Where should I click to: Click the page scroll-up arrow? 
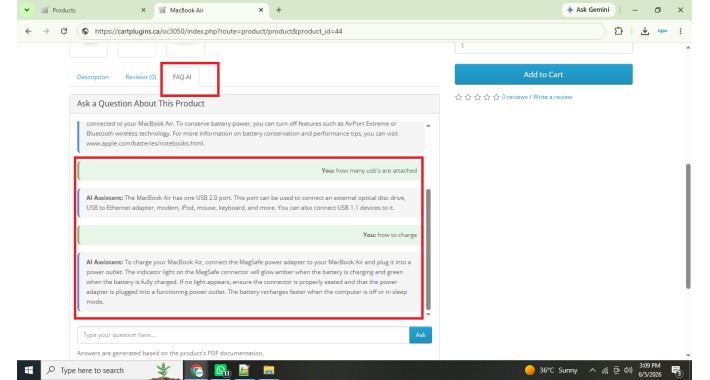[688, 47]
